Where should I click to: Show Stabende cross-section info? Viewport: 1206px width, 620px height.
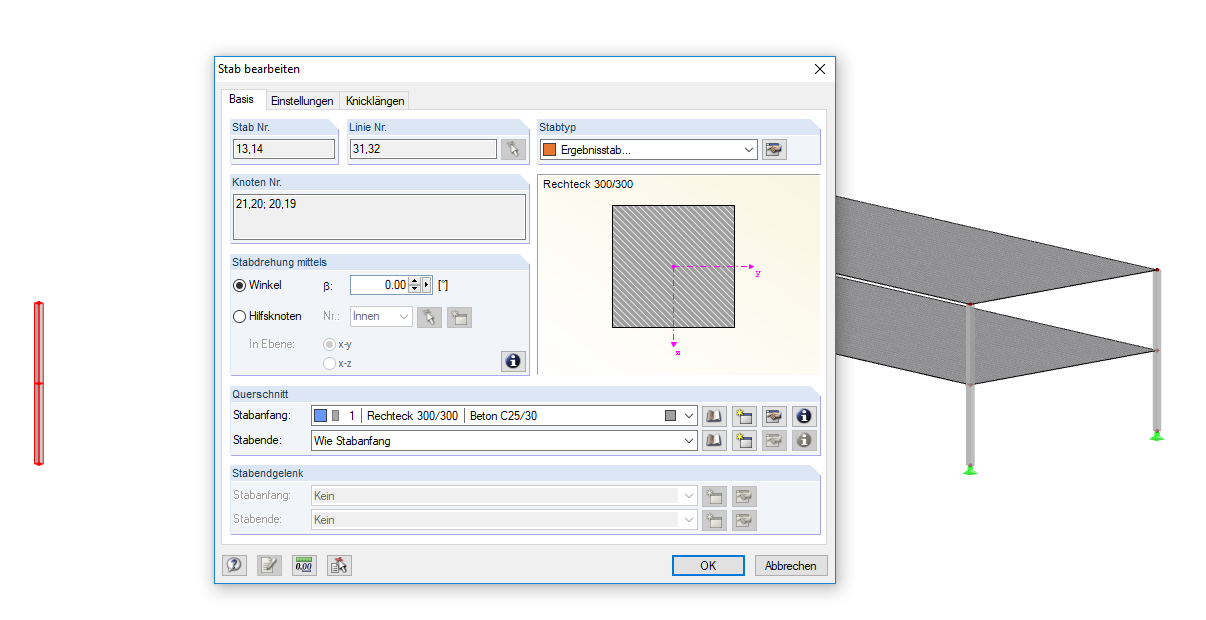804,440
